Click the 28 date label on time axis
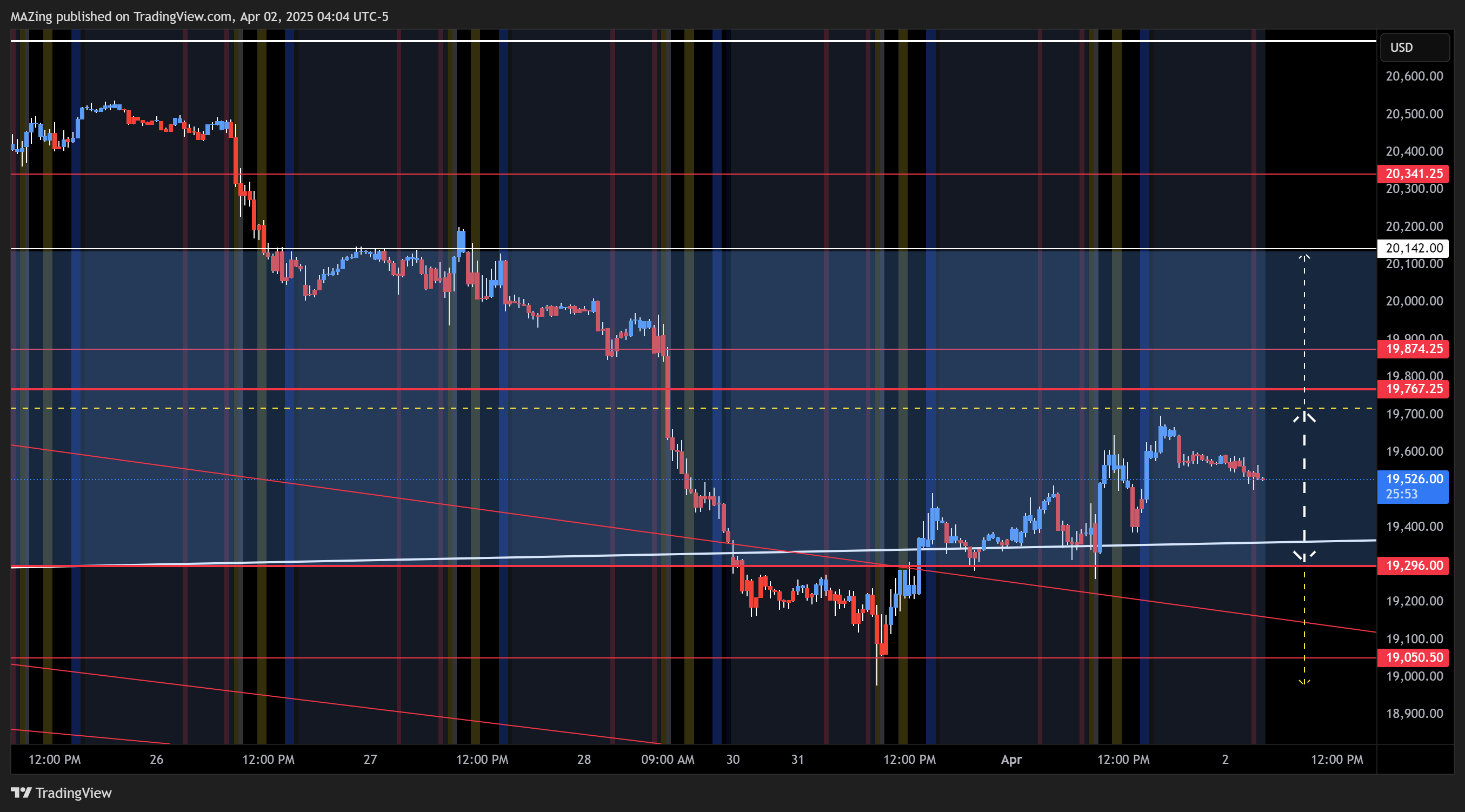This screenshot has height=812, width=1465. (x=584, y=759)
